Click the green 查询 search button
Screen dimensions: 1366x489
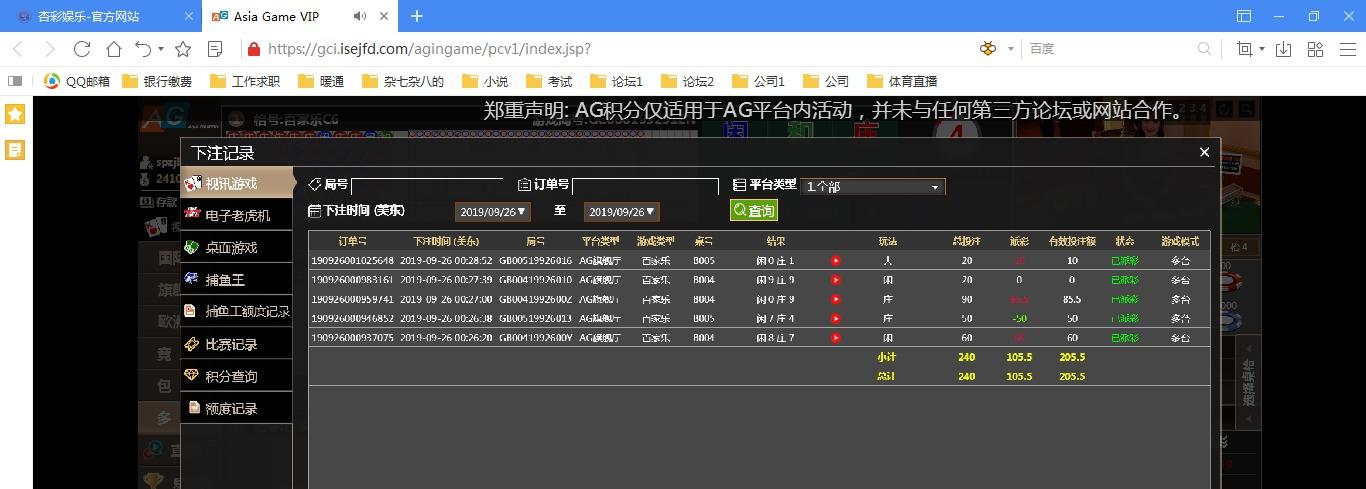[x=753, y=211]
